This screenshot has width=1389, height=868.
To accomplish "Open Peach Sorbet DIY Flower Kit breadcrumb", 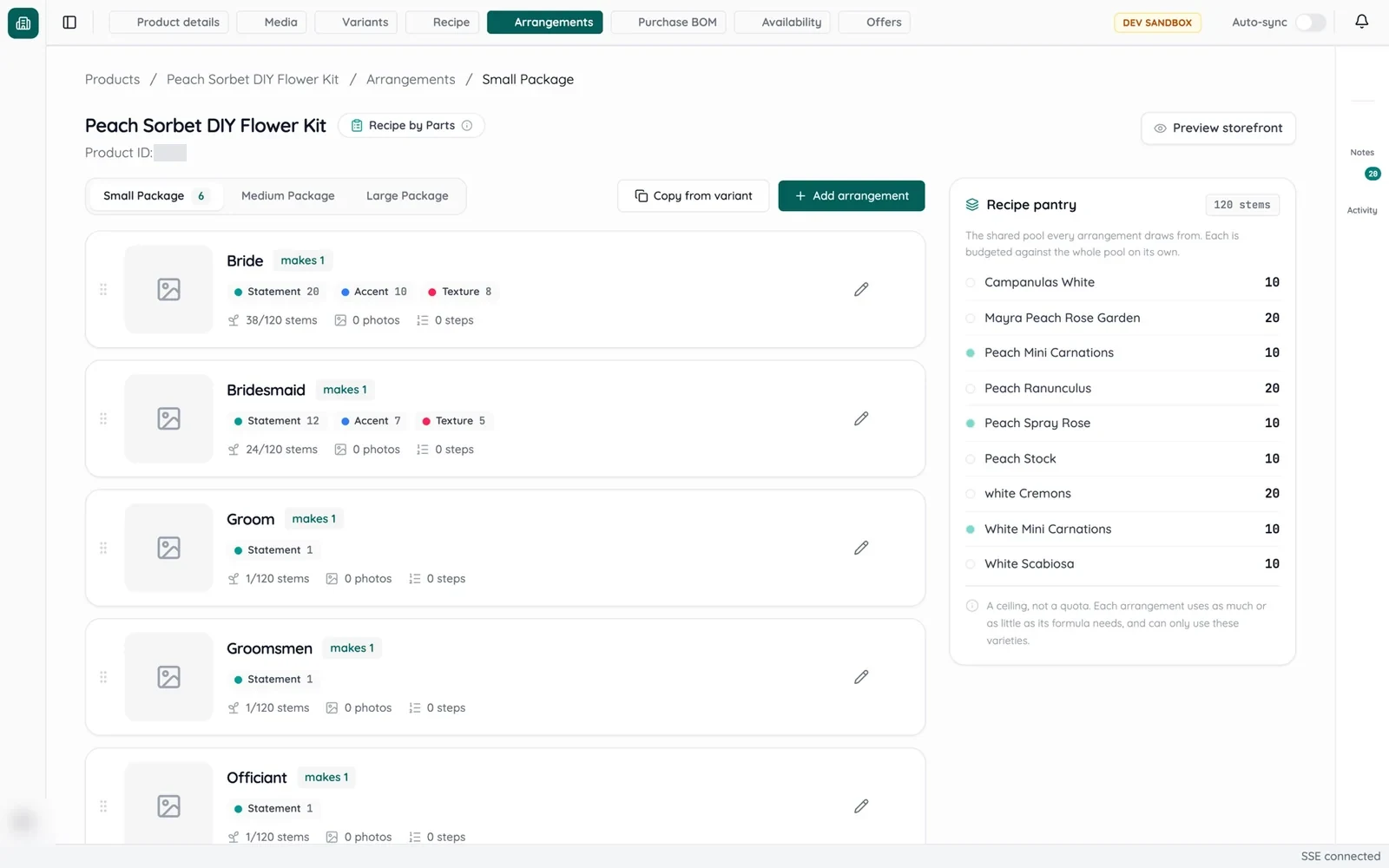I will (253, 80).
